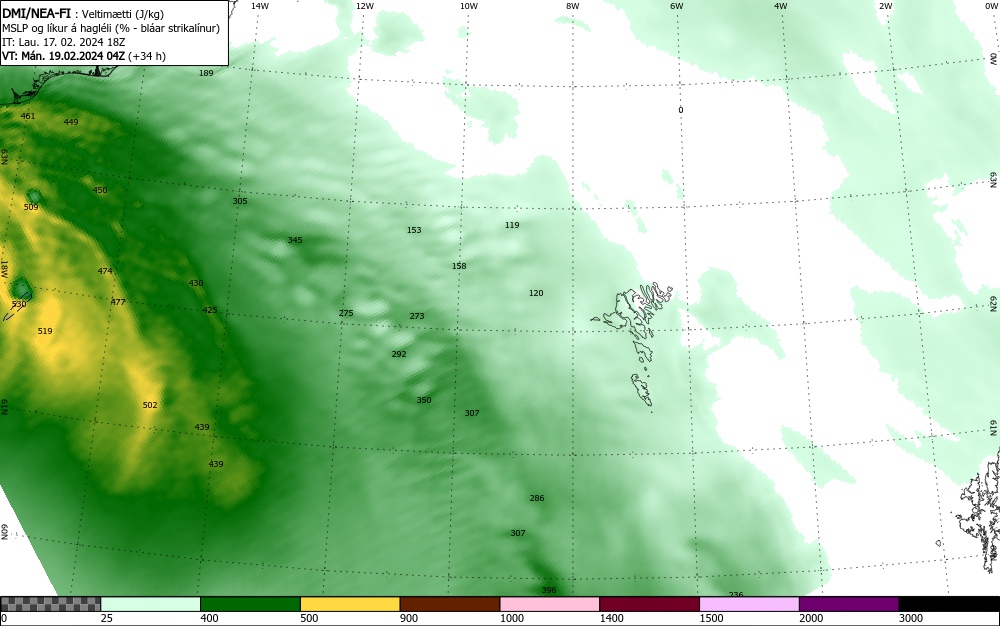Click the map value 530
Image resolution: width=1000 pixels, height=626 pixels.
pyautogui.click(x=19, y=304)
